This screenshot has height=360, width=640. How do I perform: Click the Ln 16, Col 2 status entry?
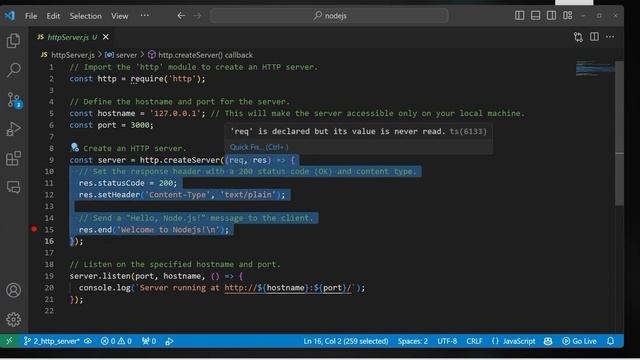pyautogui.click(x=346, y=341)
